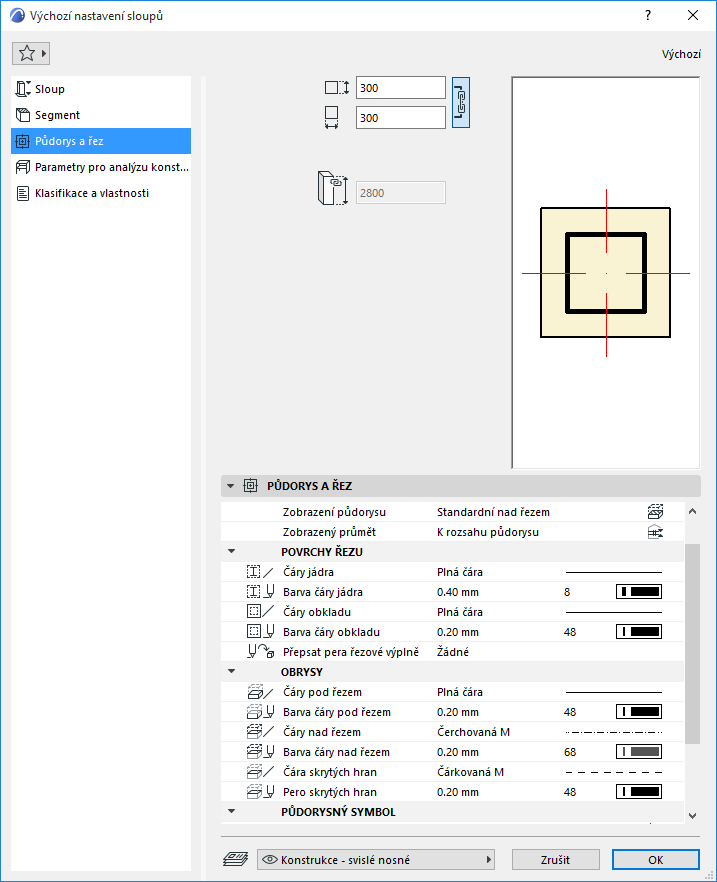Click the Zrušit button
This screenshot has width=717, height=882.
pyautogui.click(x=555, y=860)
